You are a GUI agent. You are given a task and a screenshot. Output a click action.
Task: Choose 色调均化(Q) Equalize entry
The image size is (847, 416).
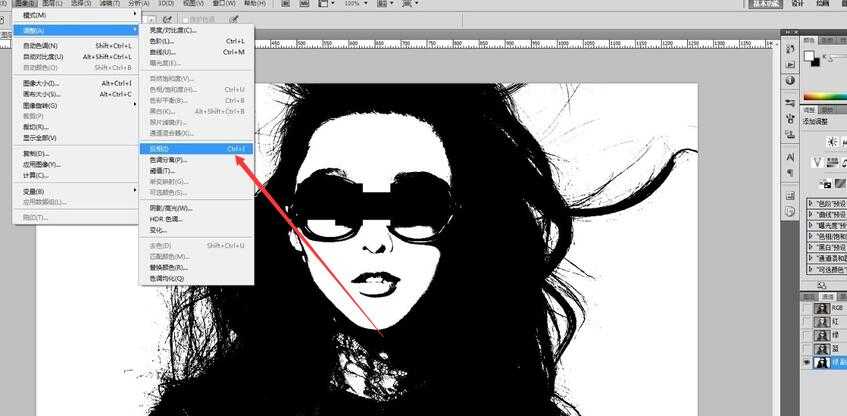pyautogui.click(x=196, y=278)
